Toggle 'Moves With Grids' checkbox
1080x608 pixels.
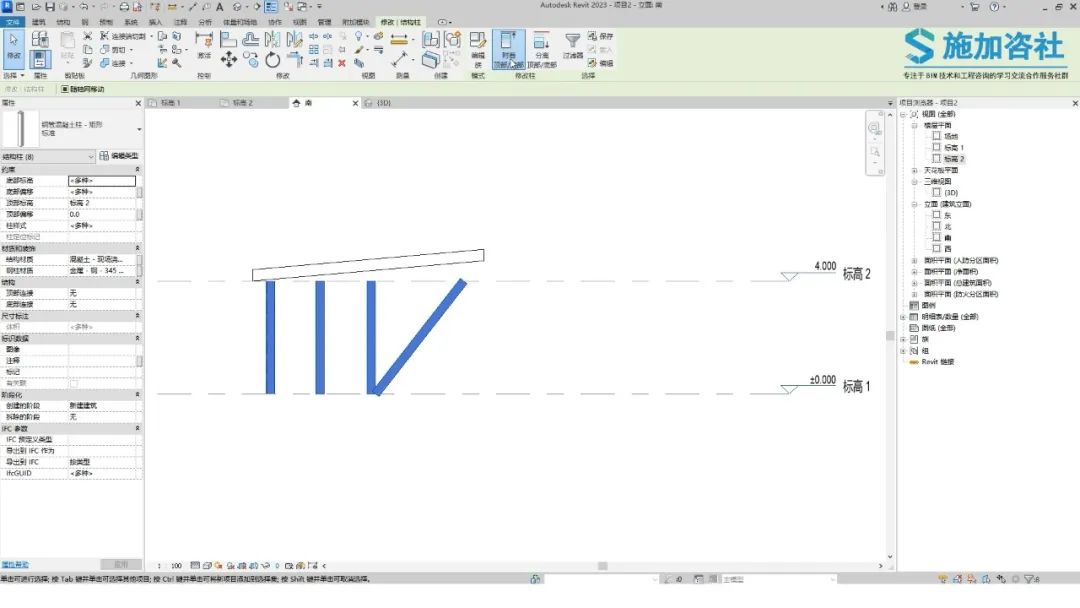(65, 89)
